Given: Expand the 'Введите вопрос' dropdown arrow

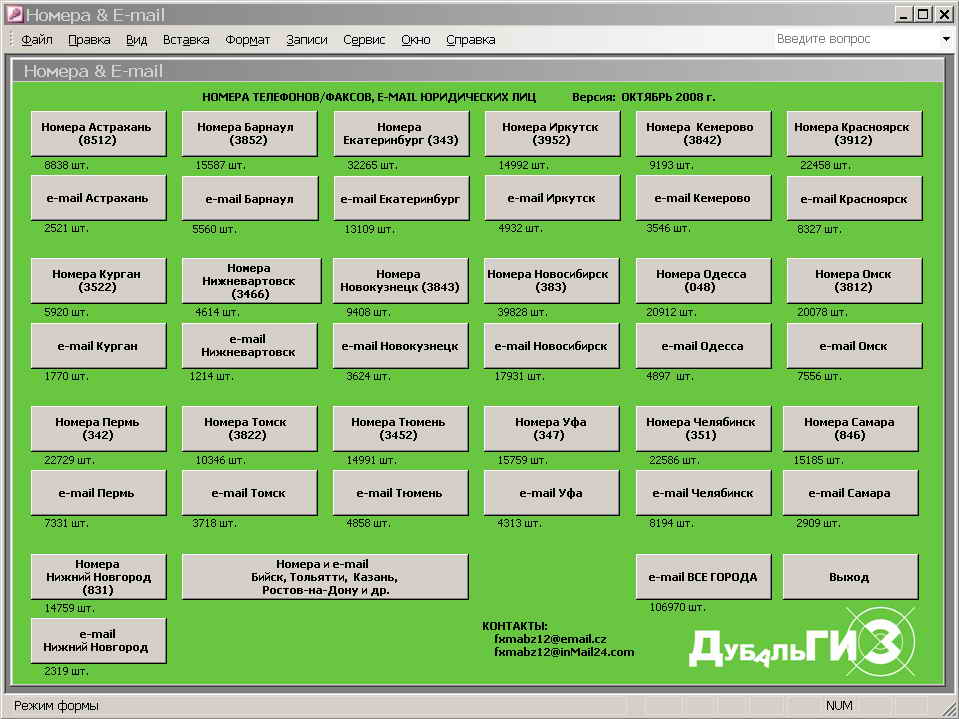Looking at the screenshot, I should coord(946,40).
